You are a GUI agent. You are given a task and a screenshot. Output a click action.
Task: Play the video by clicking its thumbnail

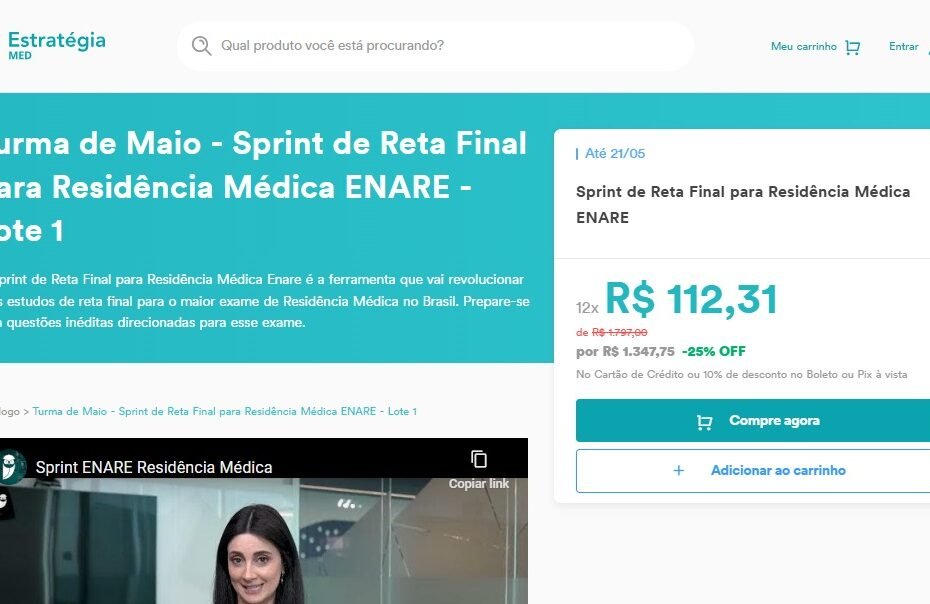[264, 541]
